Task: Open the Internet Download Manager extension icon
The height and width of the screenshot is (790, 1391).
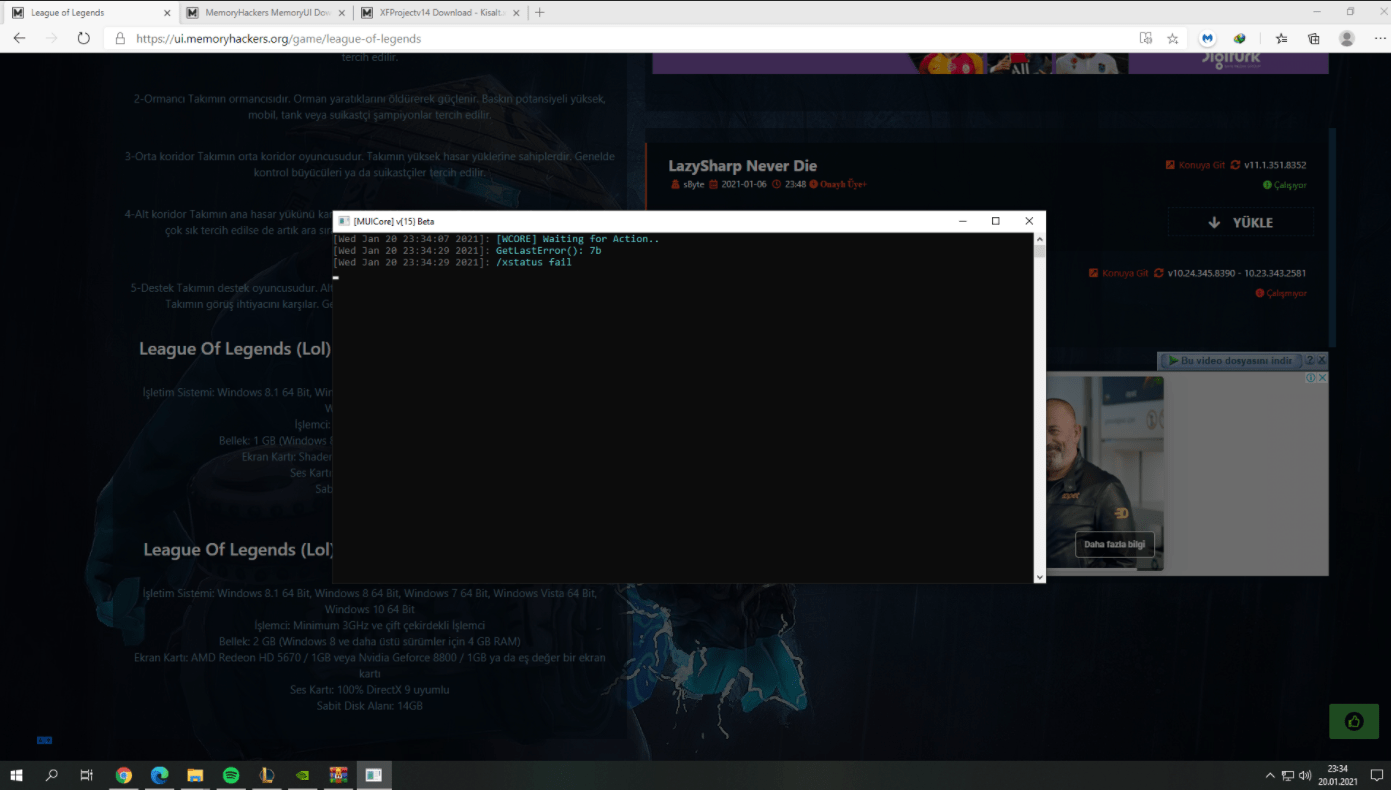Action: tap(1240, 38)
